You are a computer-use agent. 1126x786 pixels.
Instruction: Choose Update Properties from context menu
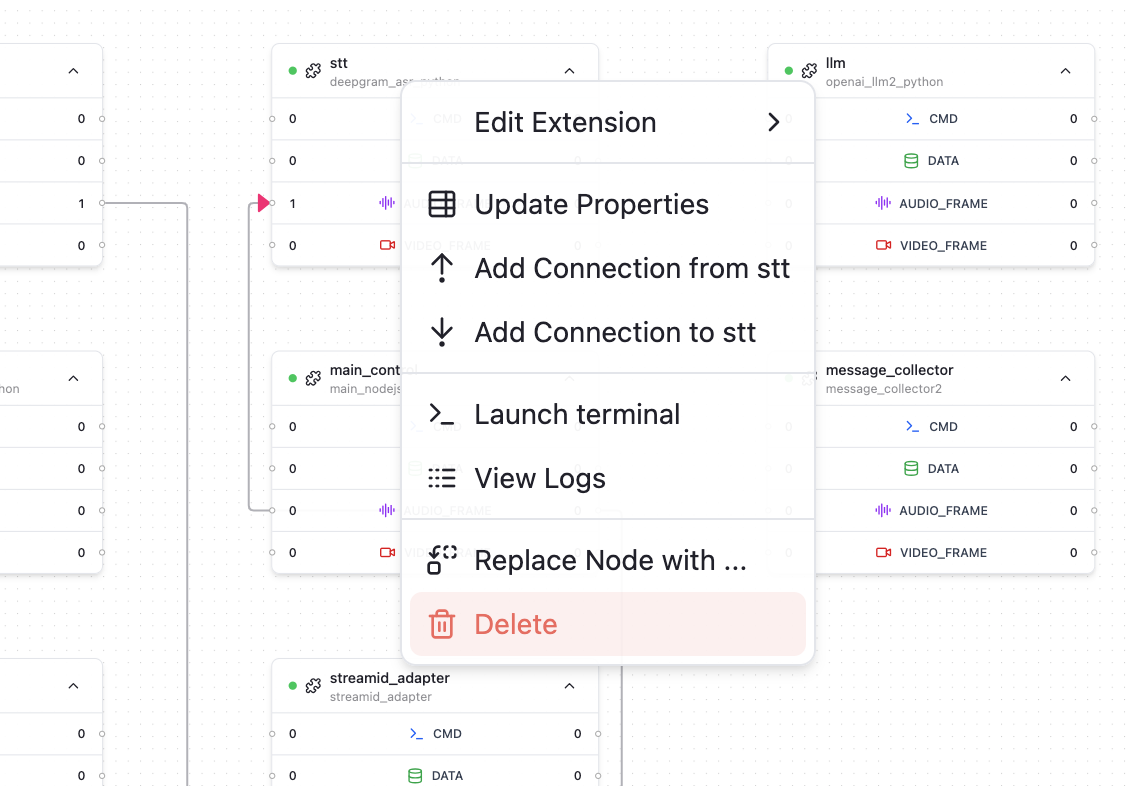click(591, 205)
